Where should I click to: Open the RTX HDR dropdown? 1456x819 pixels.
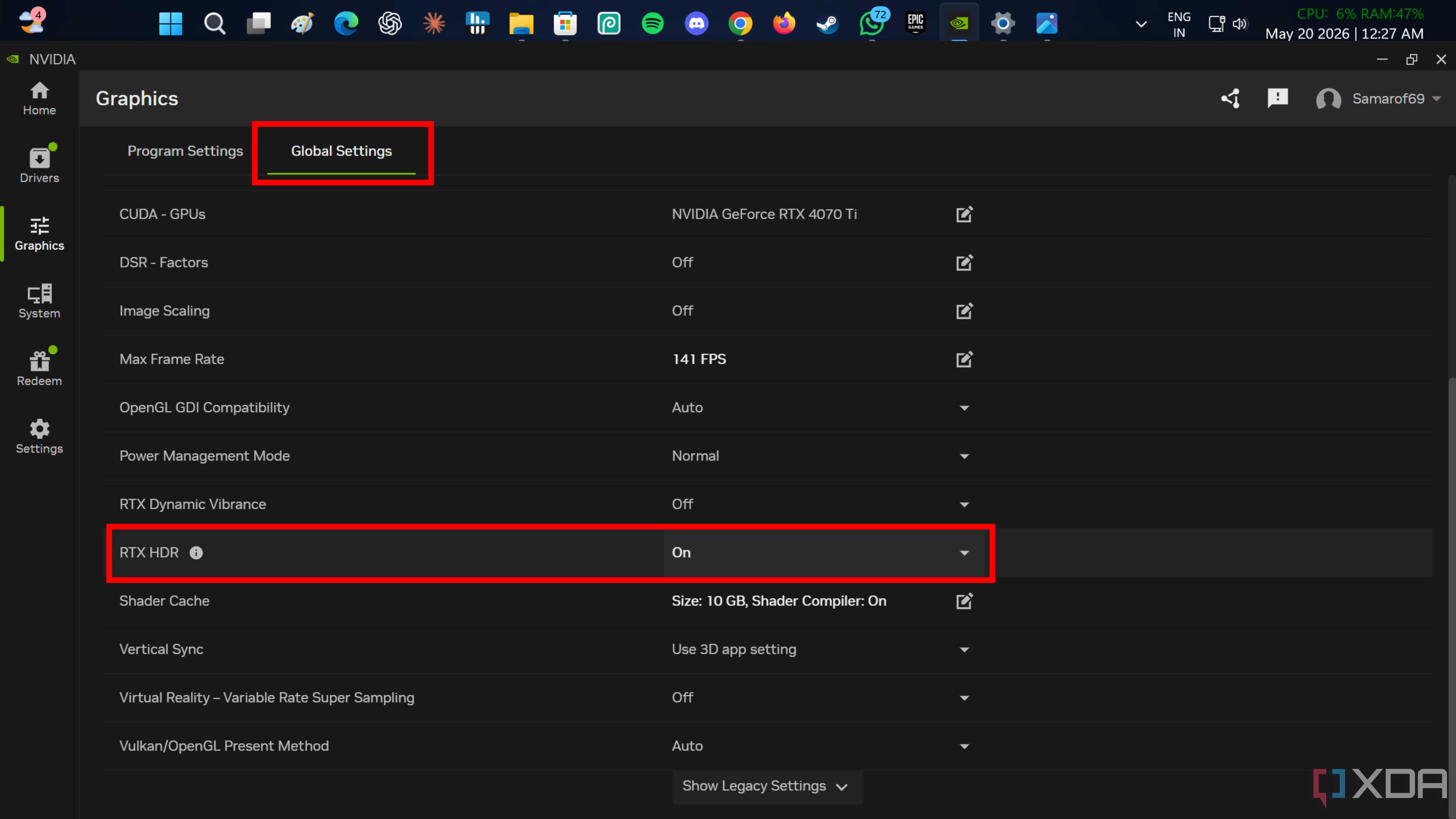[824, 553]
